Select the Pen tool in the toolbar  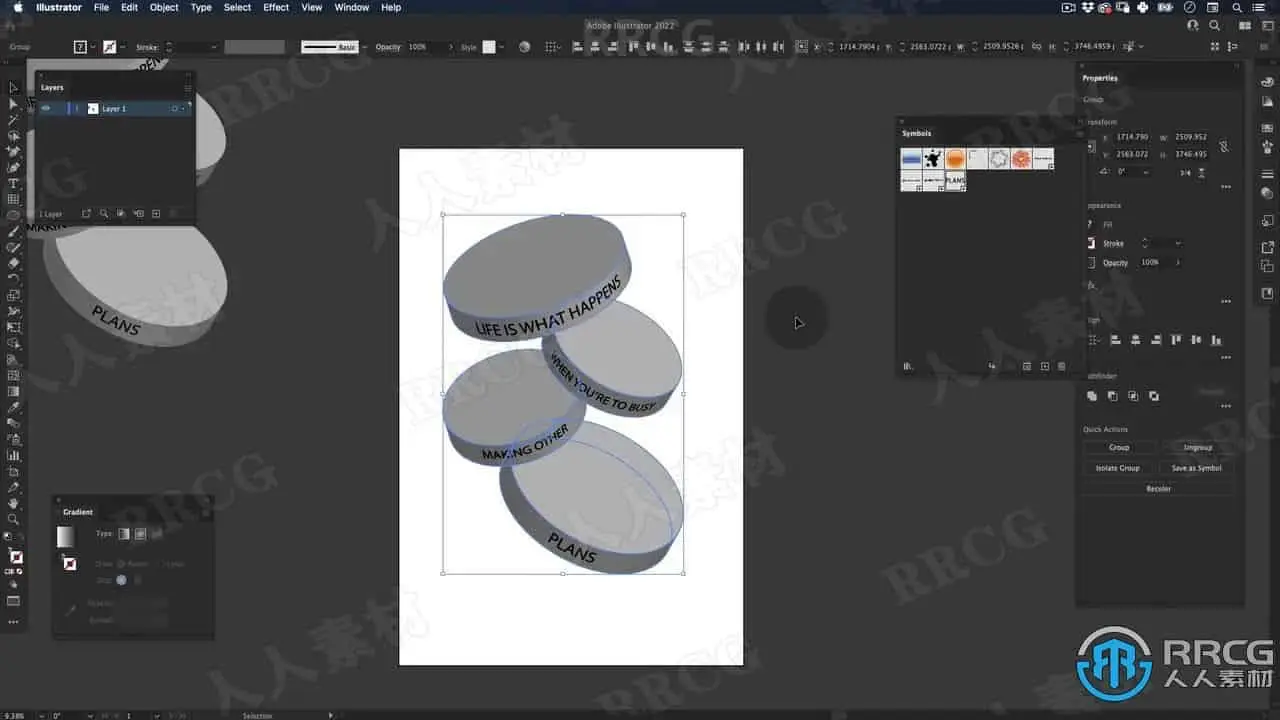coord(13,151)
